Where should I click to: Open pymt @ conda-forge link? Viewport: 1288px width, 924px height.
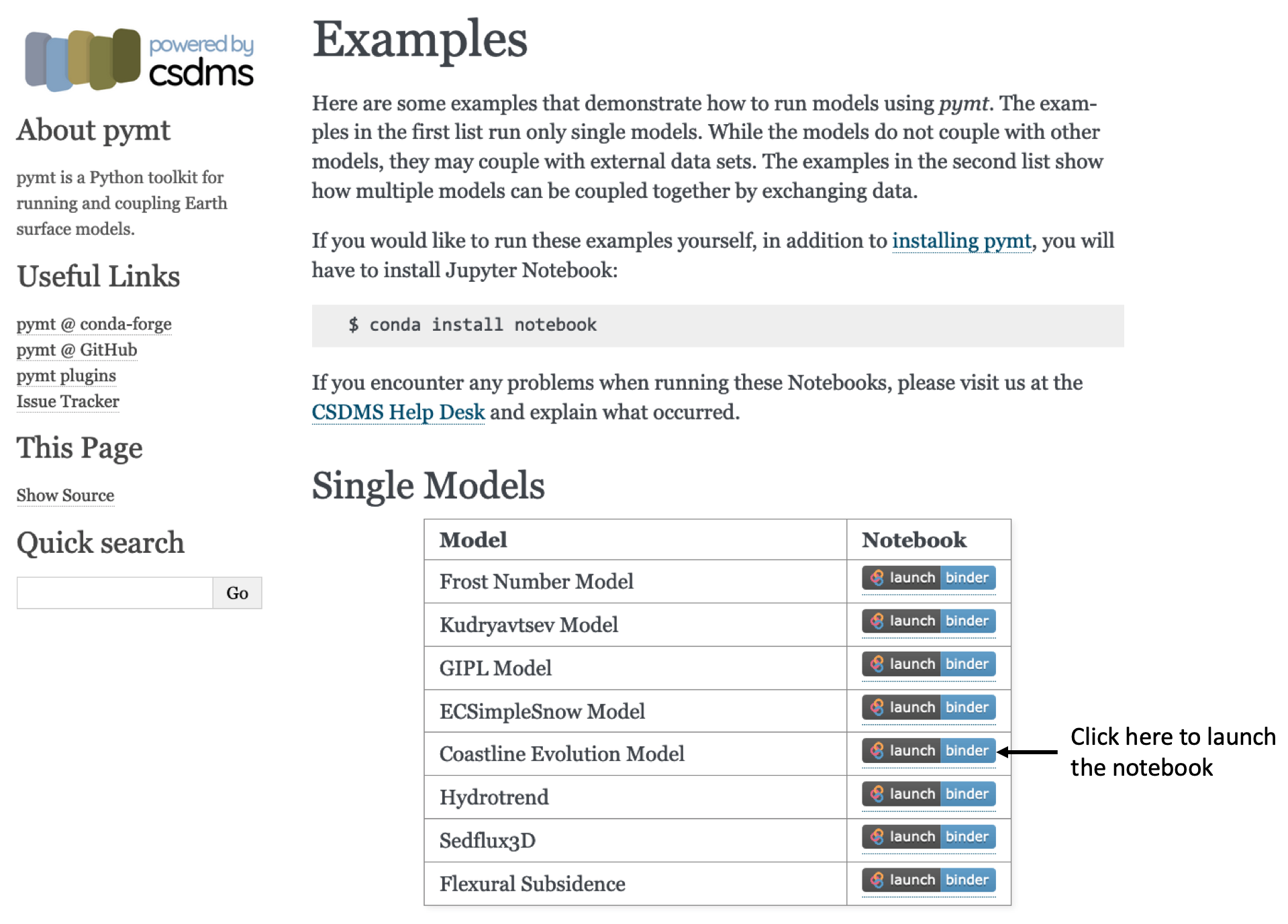coord(94,324)
